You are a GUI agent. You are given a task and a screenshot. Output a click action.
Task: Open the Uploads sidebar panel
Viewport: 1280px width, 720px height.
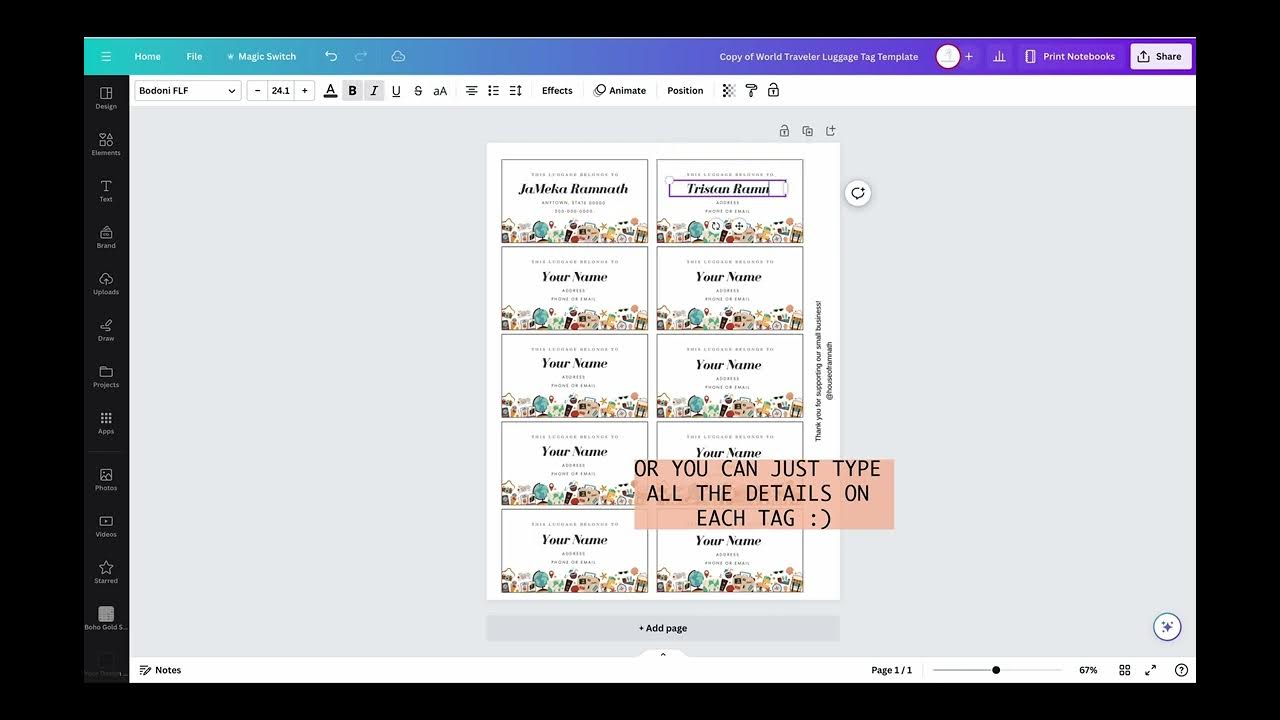tap(106, 284)
